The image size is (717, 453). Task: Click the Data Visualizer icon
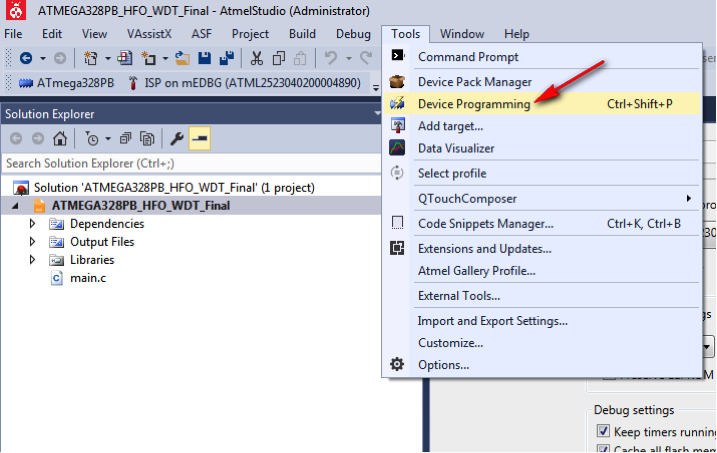pyautogui.click(x=398, y=148)
